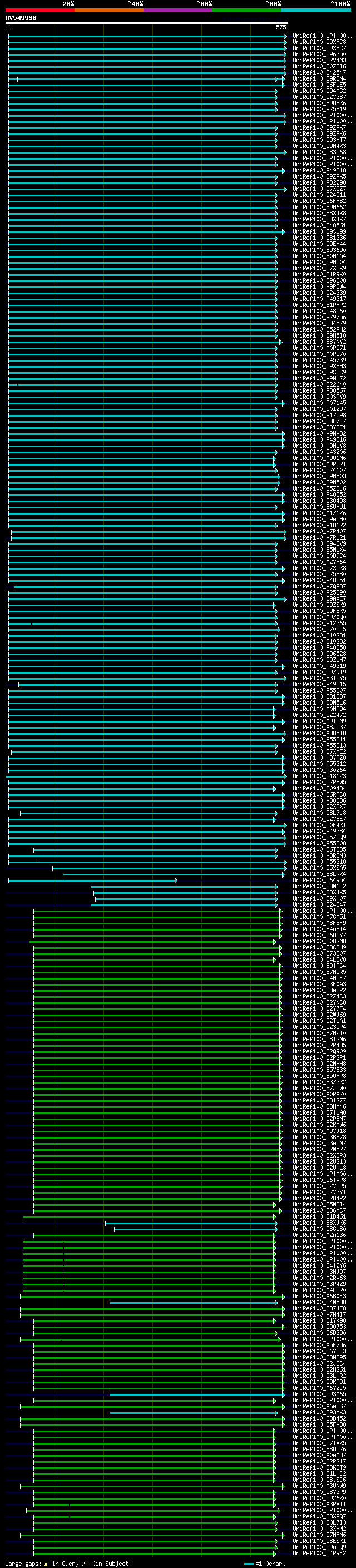This screenshot has width=356, height=1568.
Task: Select hit label UniRef100_C2SGP4
Action: tap(319, 1027)
